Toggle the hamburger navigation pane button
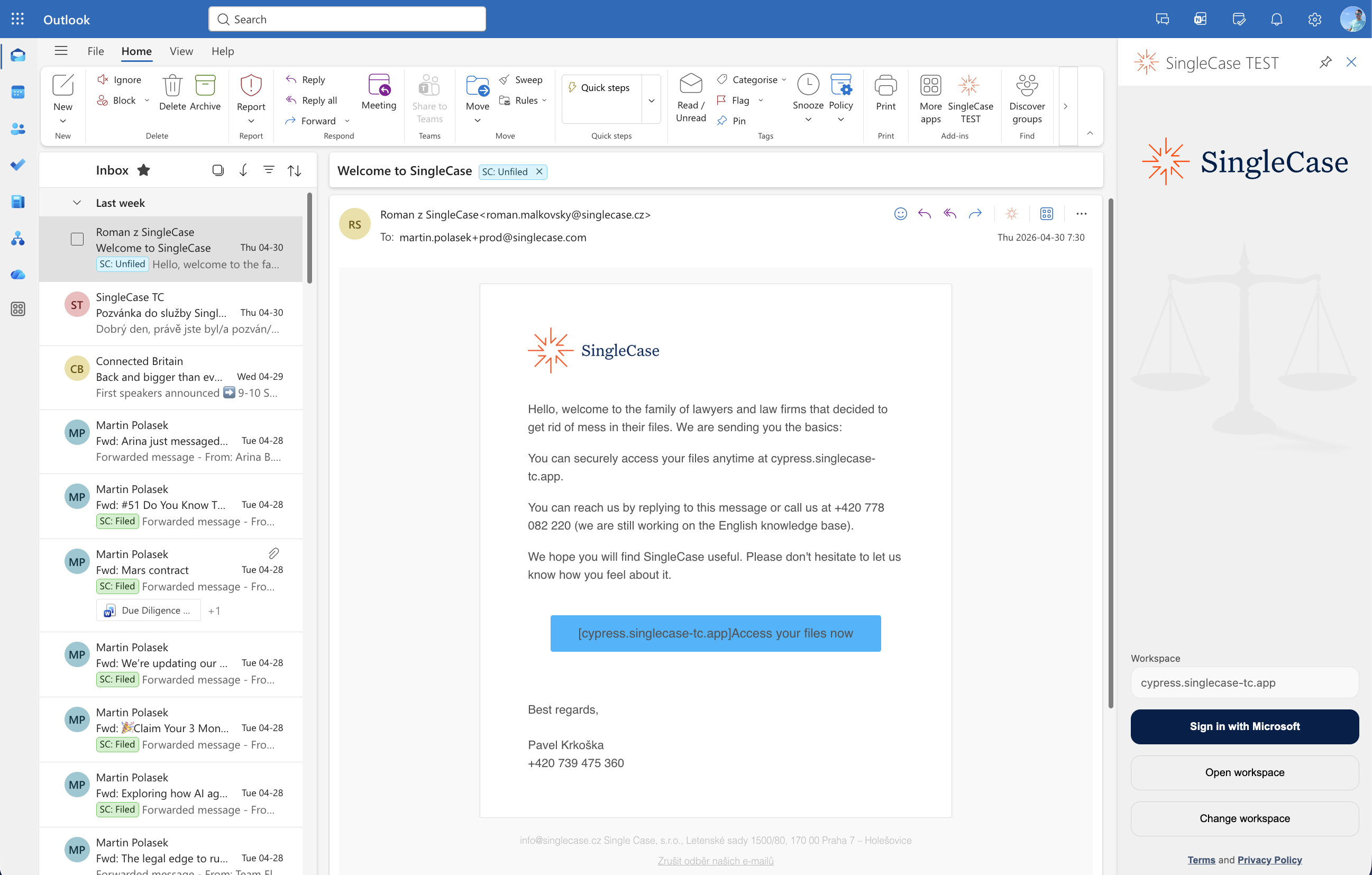The height and width of the screenshot is (875, 1372). 61,51
